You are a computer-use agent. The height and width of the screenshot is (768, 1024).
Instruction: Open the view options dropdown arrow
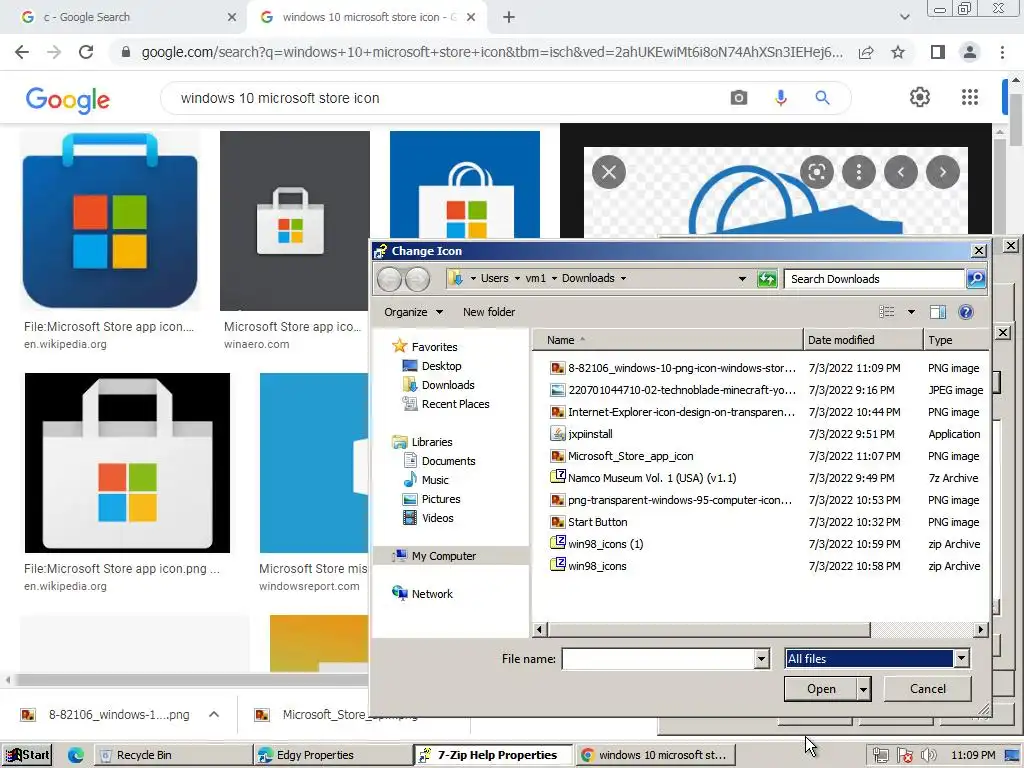point(911,312)
